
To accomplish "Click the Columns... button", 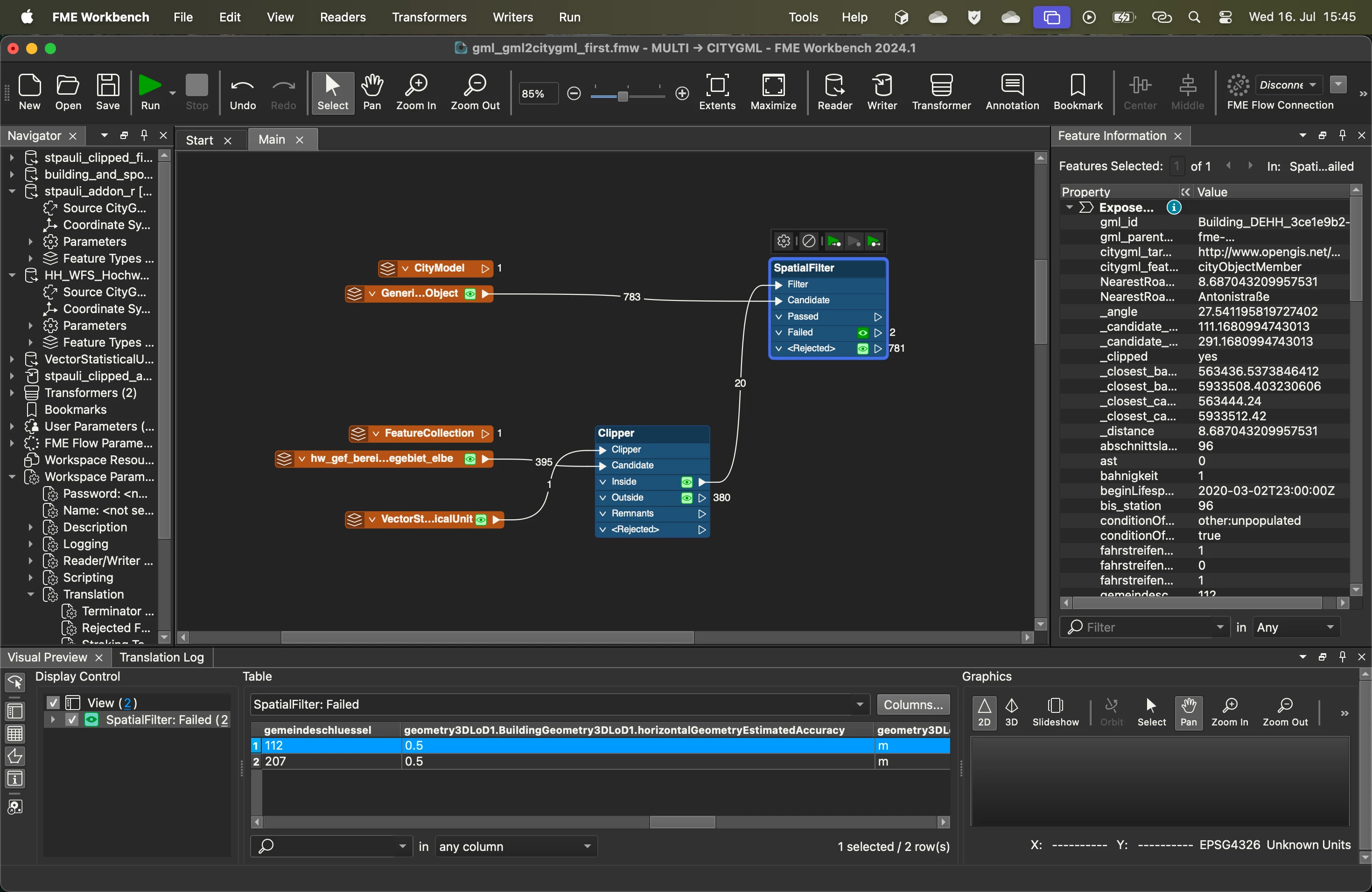I will [x=913, y=704].
